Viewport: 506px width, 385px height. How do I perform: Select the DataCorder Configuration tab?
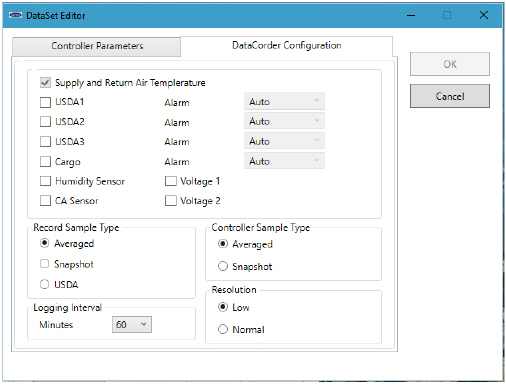pyautogui.click(x=287, y=45)
